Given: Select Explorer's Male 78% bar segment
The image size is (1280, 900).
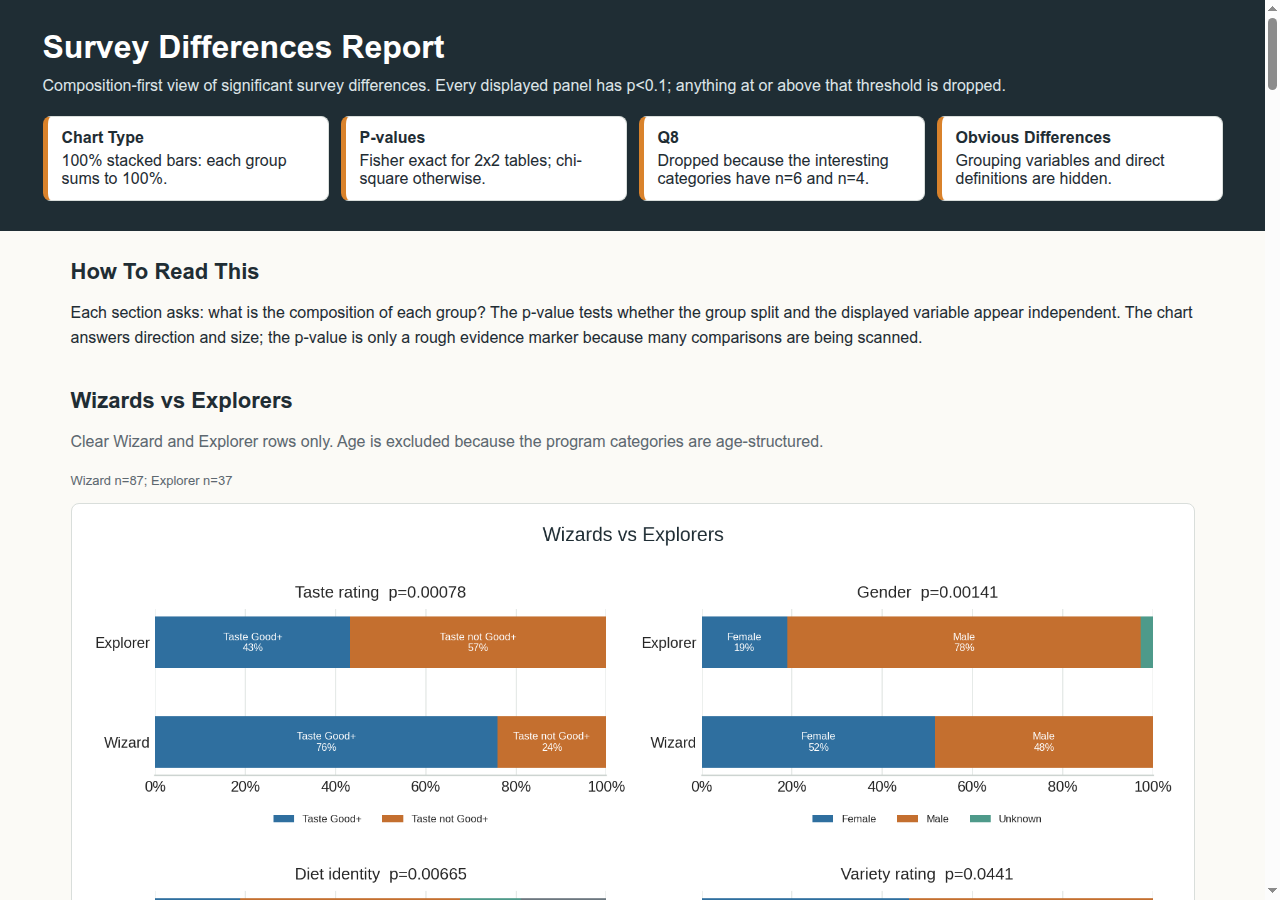Looking at the screenshot, I should coord(964,642).
